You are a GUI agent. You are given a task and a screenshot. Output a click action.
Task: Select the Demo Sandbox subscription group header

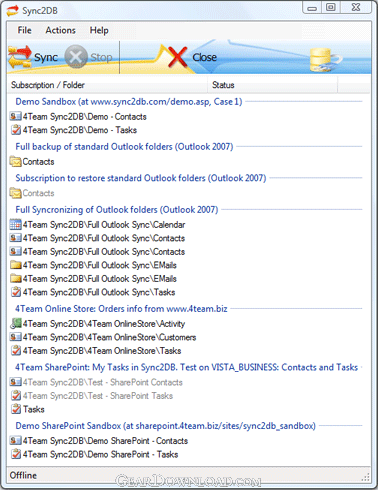pyautogui.click(x=129, y=101)
